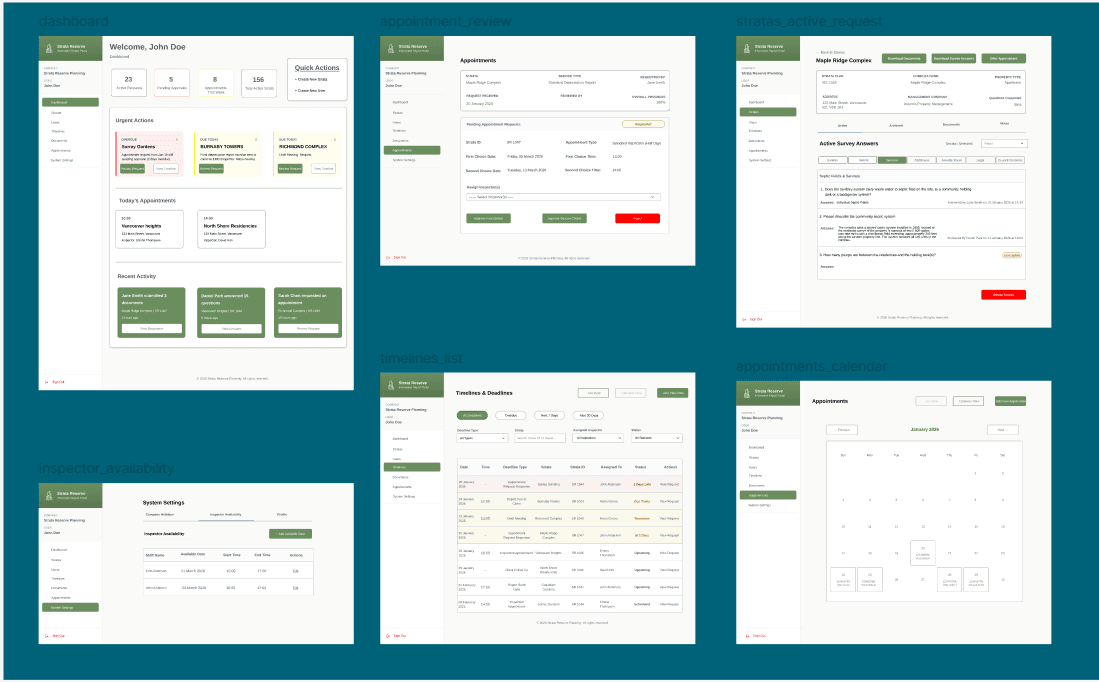Expand the All Inspectors dropdown in Timelines filters

click(598, 437)
